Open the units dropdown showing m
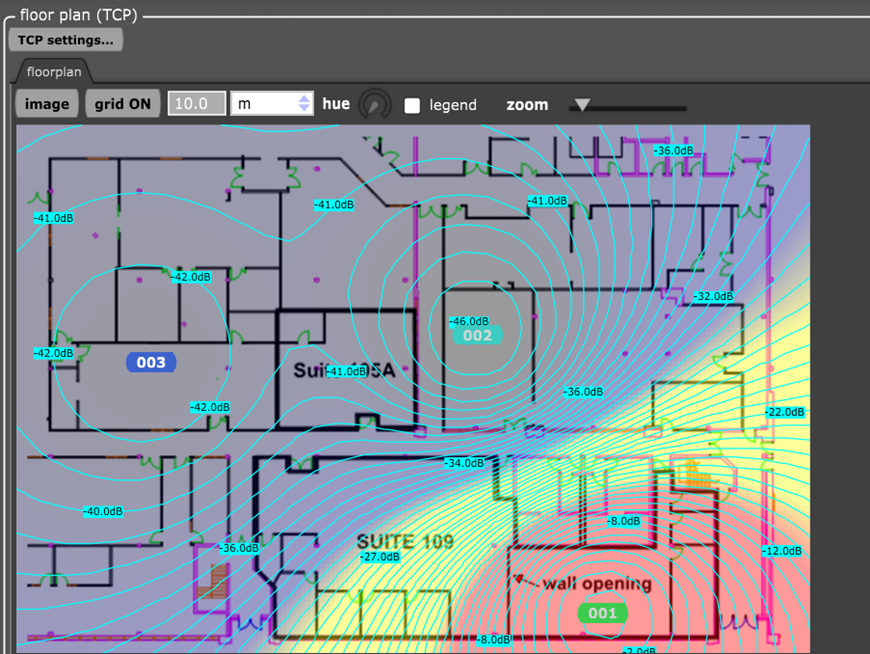This screenshot has height=654, width=870. point(272,104)
